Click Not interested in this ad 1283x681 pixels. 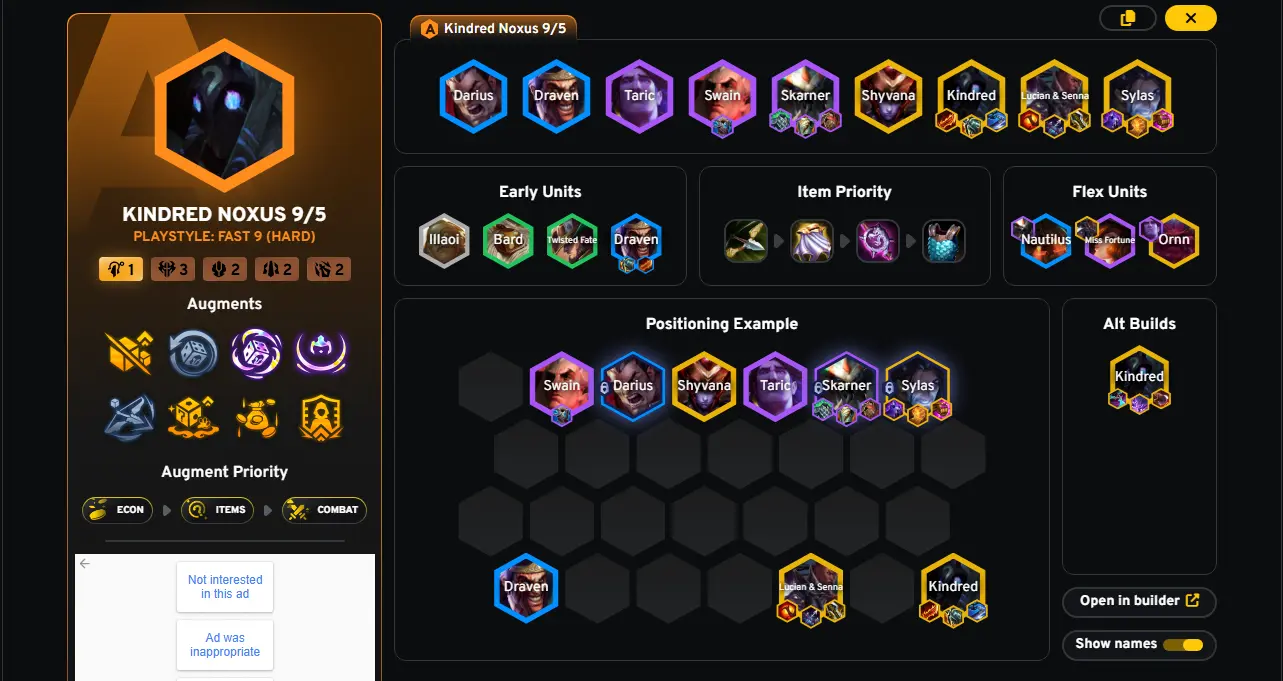coord(225,587)
